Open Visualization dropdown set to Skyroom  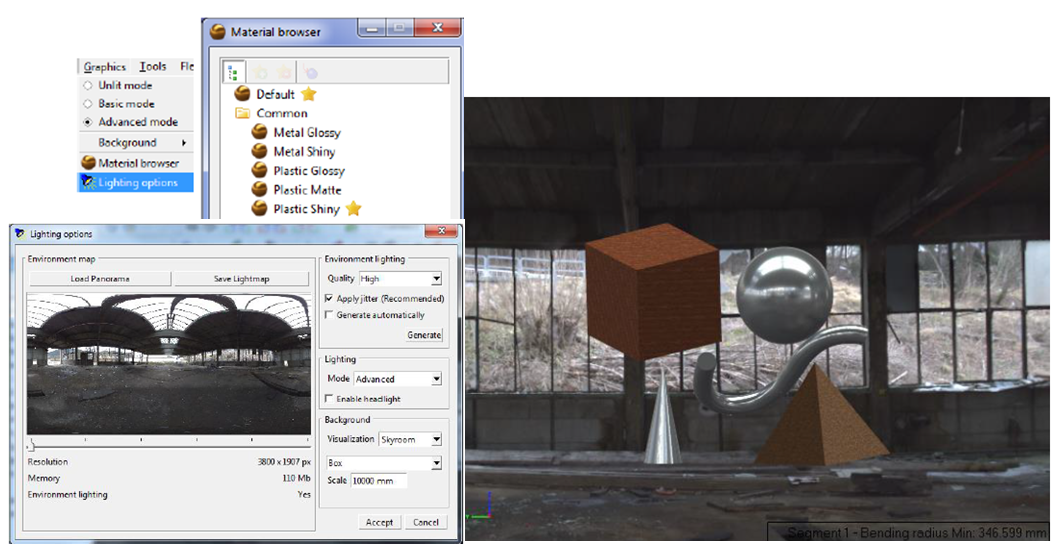point(410,439)
